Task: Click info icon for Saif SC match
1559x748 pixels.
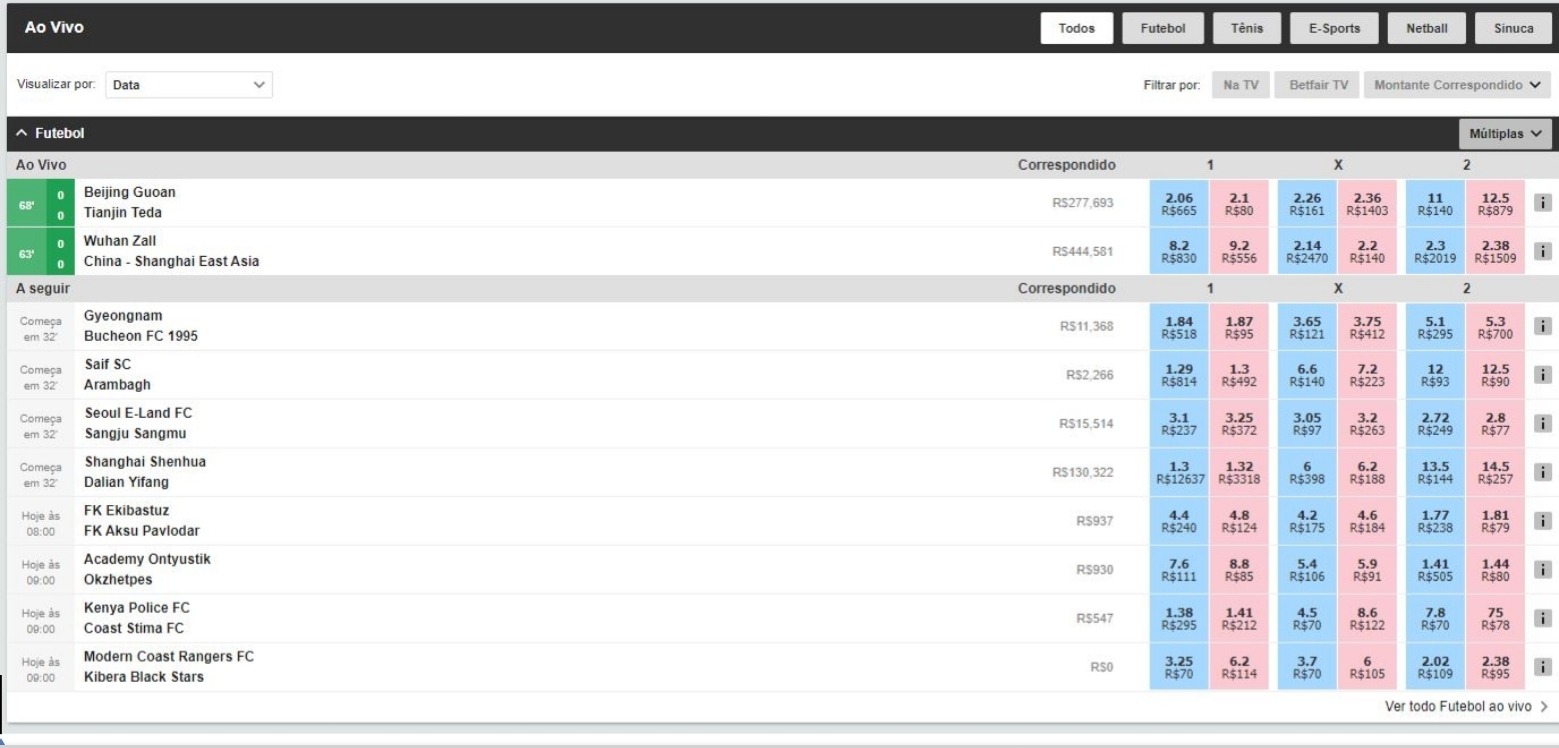Action: pos(1542,375)
